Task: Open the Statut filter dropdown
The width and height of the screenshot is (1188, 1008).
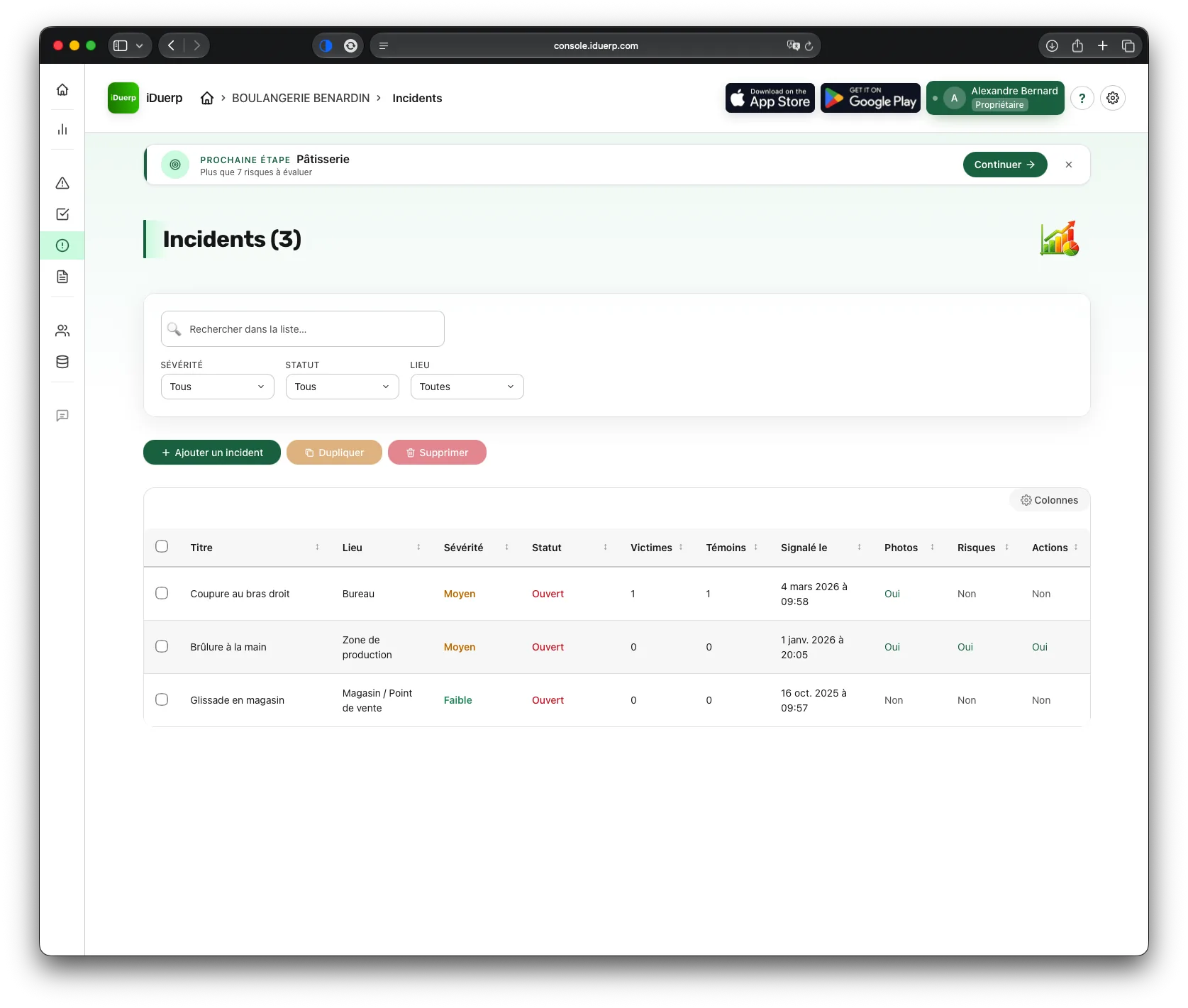Action: 342,387
